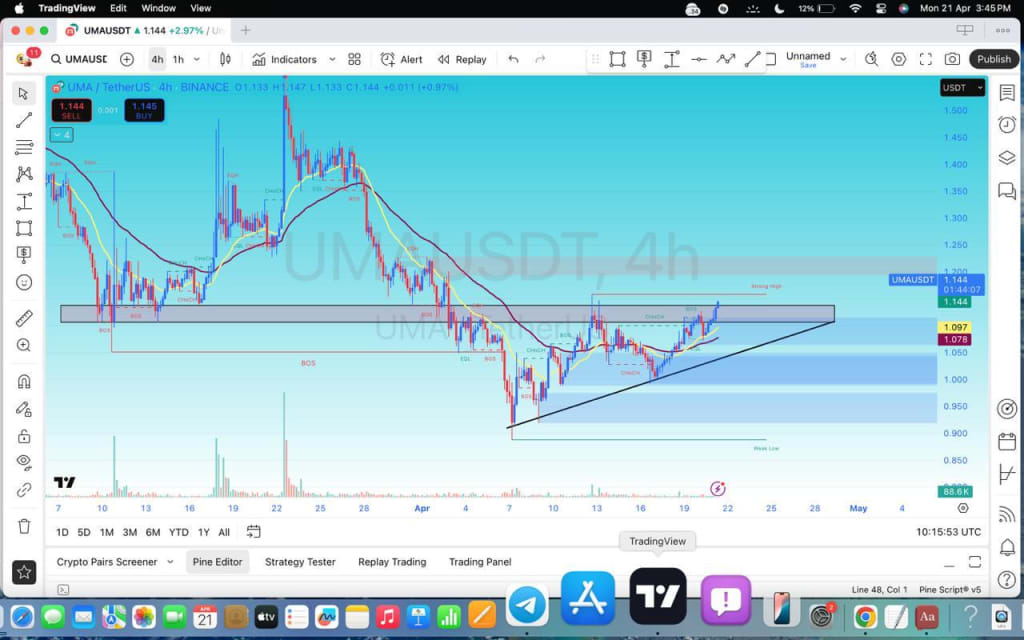This screenshot has height=640, width=1024.
Task: Open the indicator templates grid icon
Action: (x=355, y=59)
